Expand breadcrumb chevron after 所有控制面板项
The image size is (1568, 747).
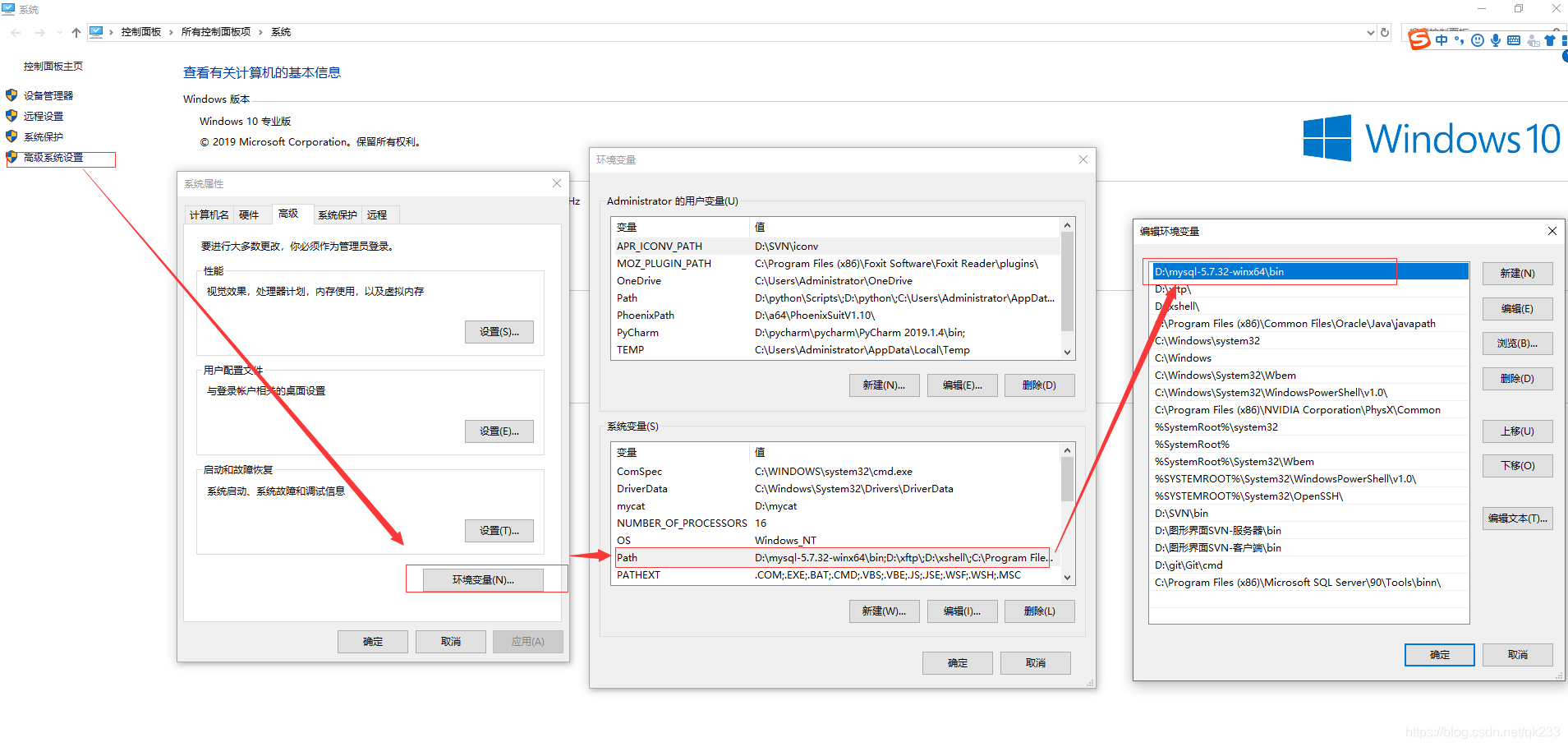click(260, 32)
